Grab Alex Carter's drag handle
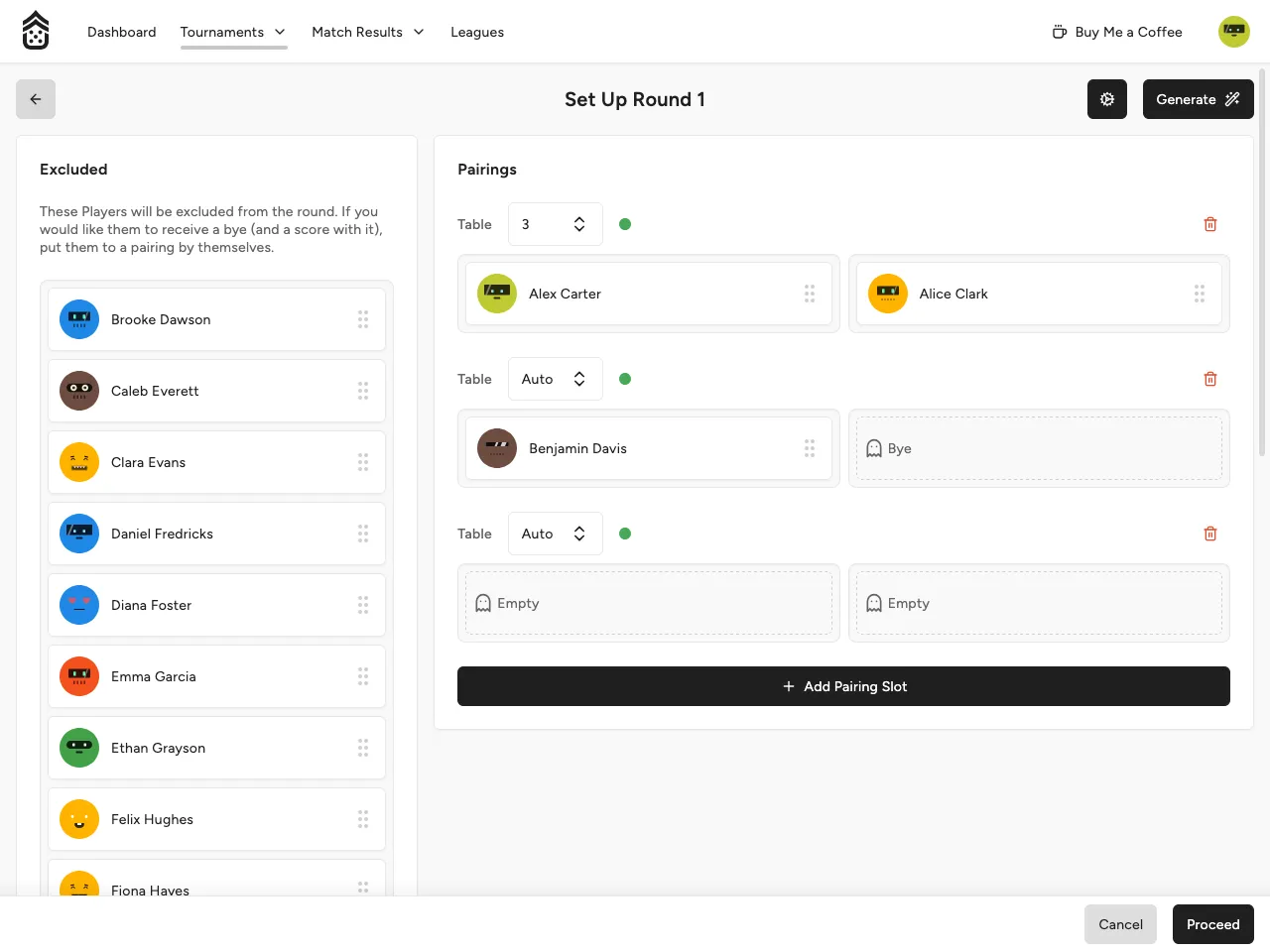The image size is (1270, 952). point(810,294)
